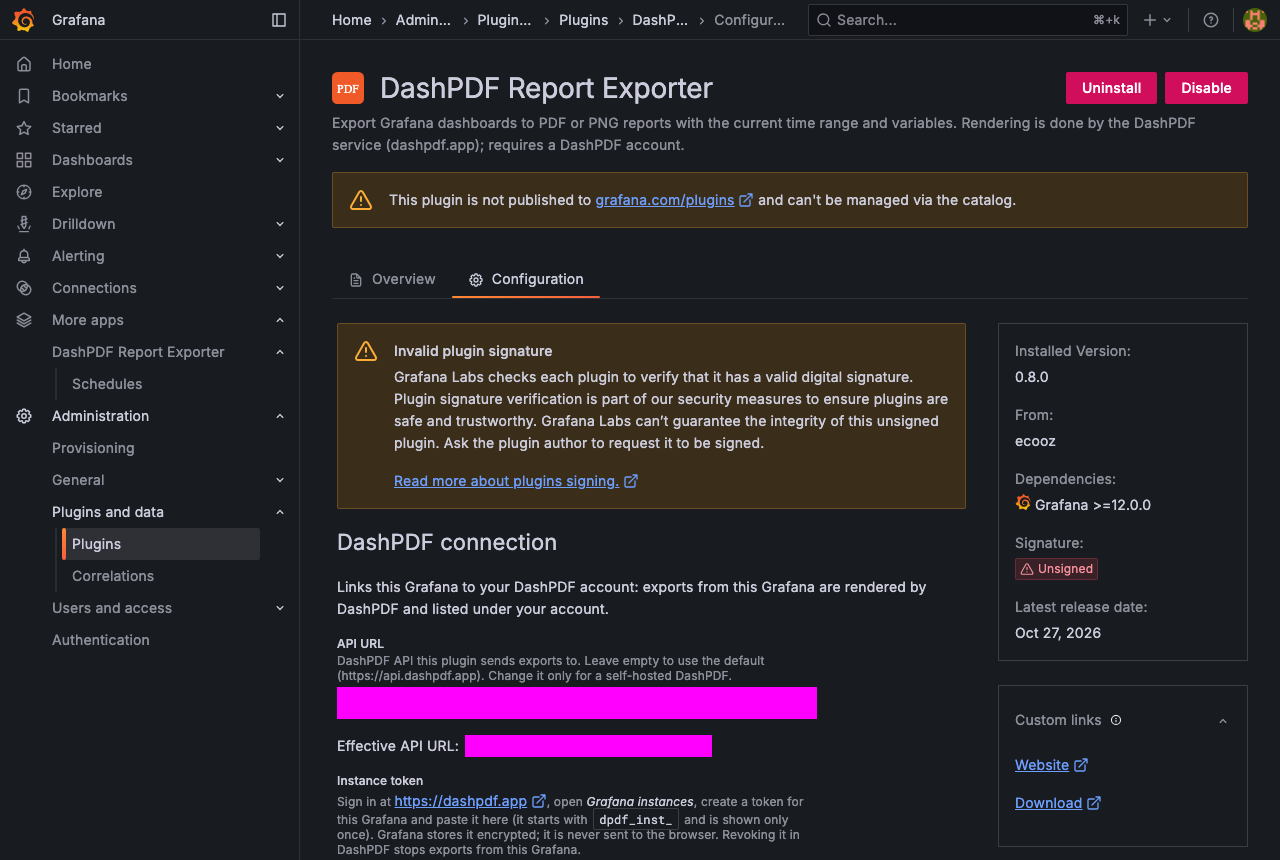
Task: Expand the Alerting section chevron
Action: click(x=280, y=256)
